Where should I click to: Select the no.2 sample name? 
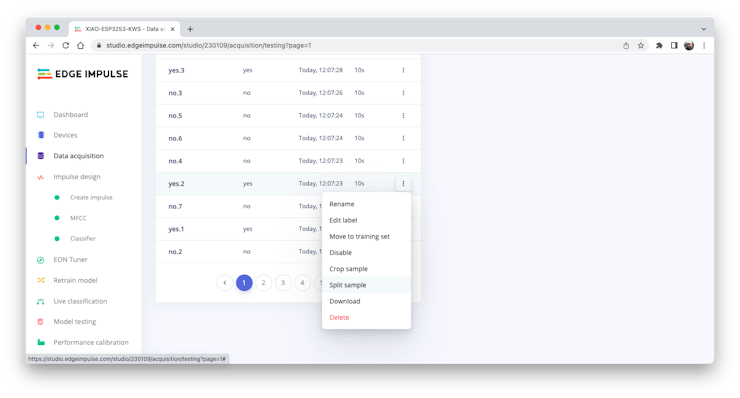coord(175,252)
